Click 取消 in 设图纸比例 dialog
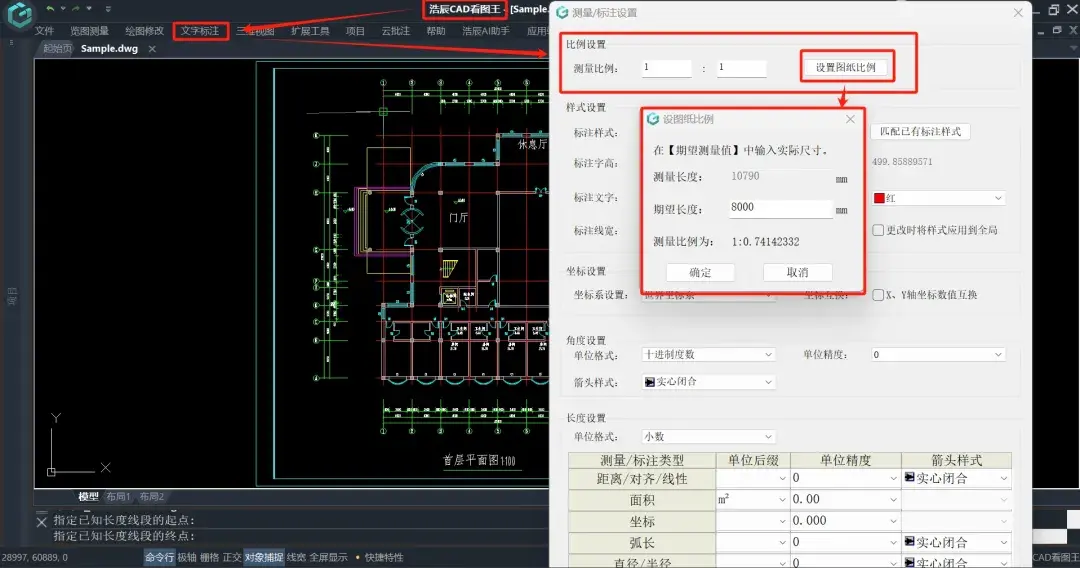1080x568 pixels. pos(798,272)
